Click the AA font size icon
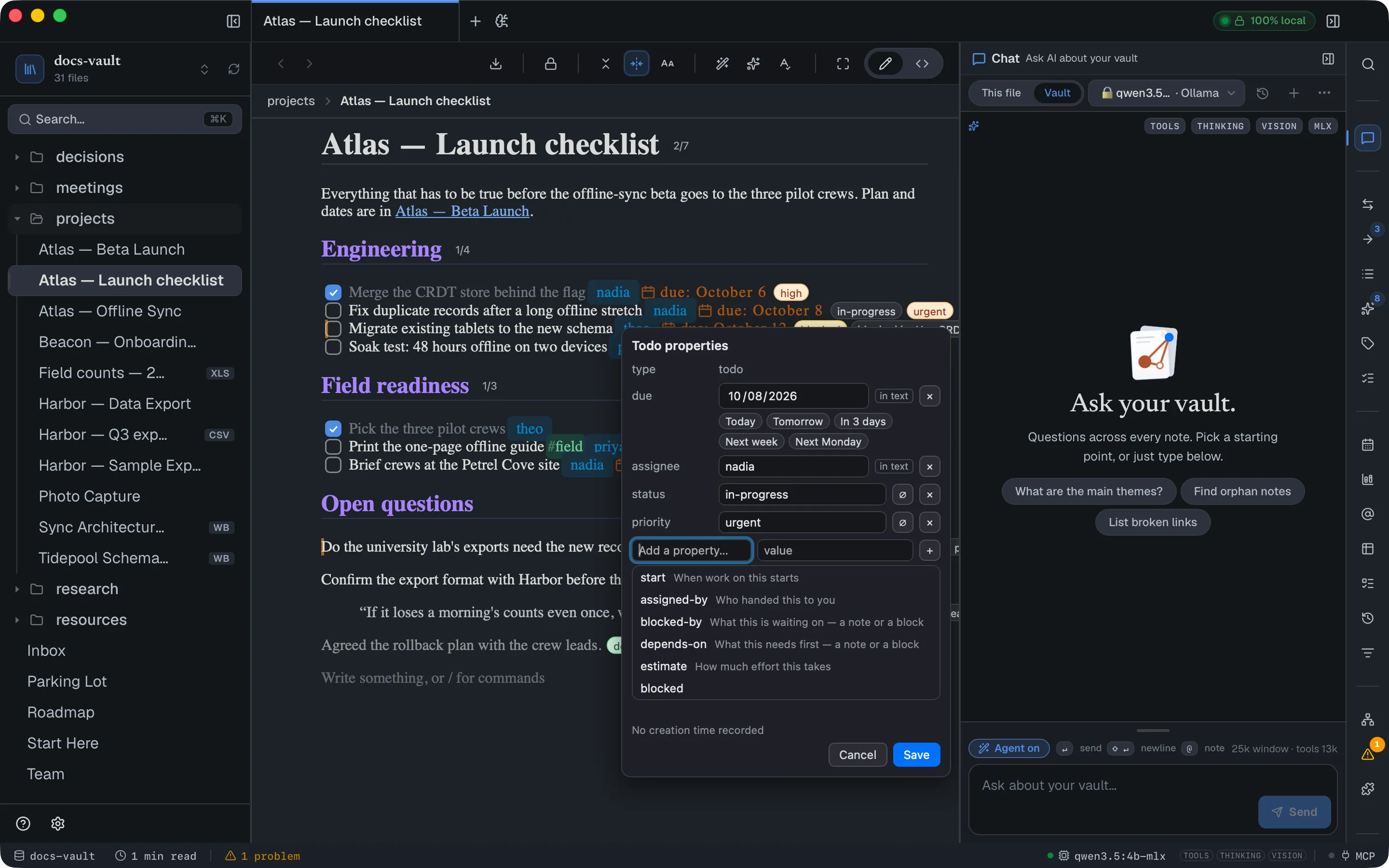The width and height of the screenshot is (1389, 868). pos(667,64)
